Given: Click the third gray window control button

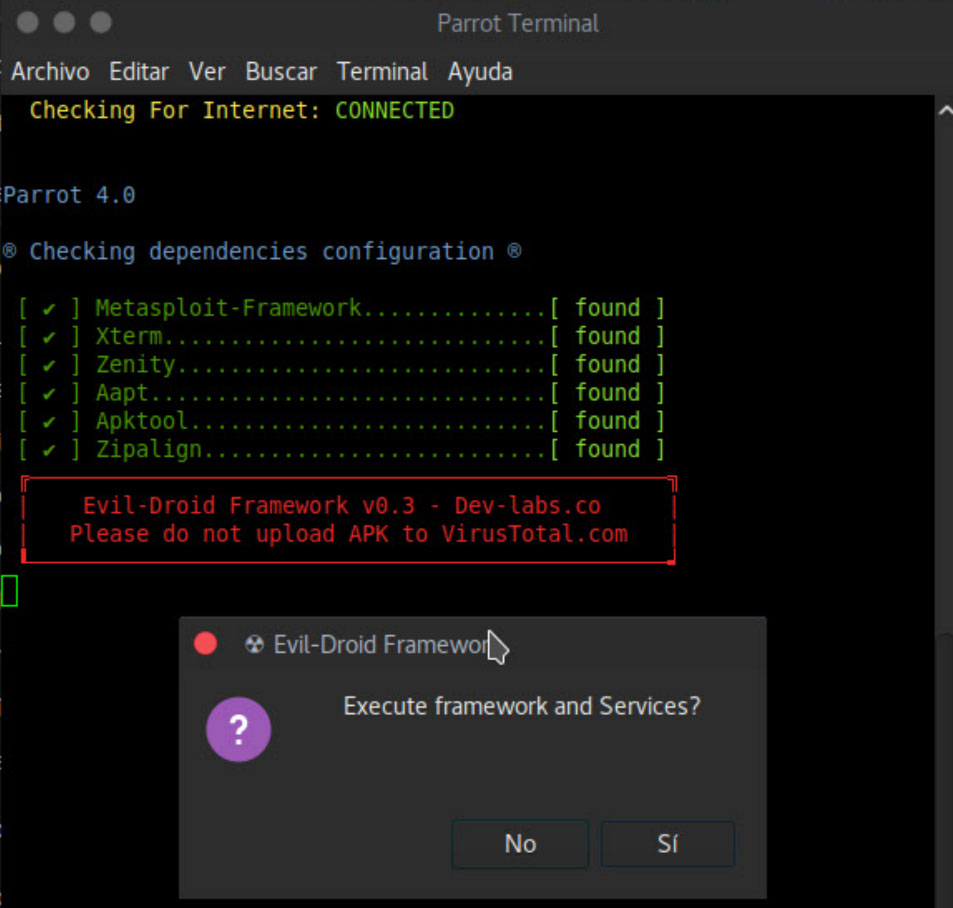Looking at the screenshot, I should pyautogui.click(x=100, y=22).
